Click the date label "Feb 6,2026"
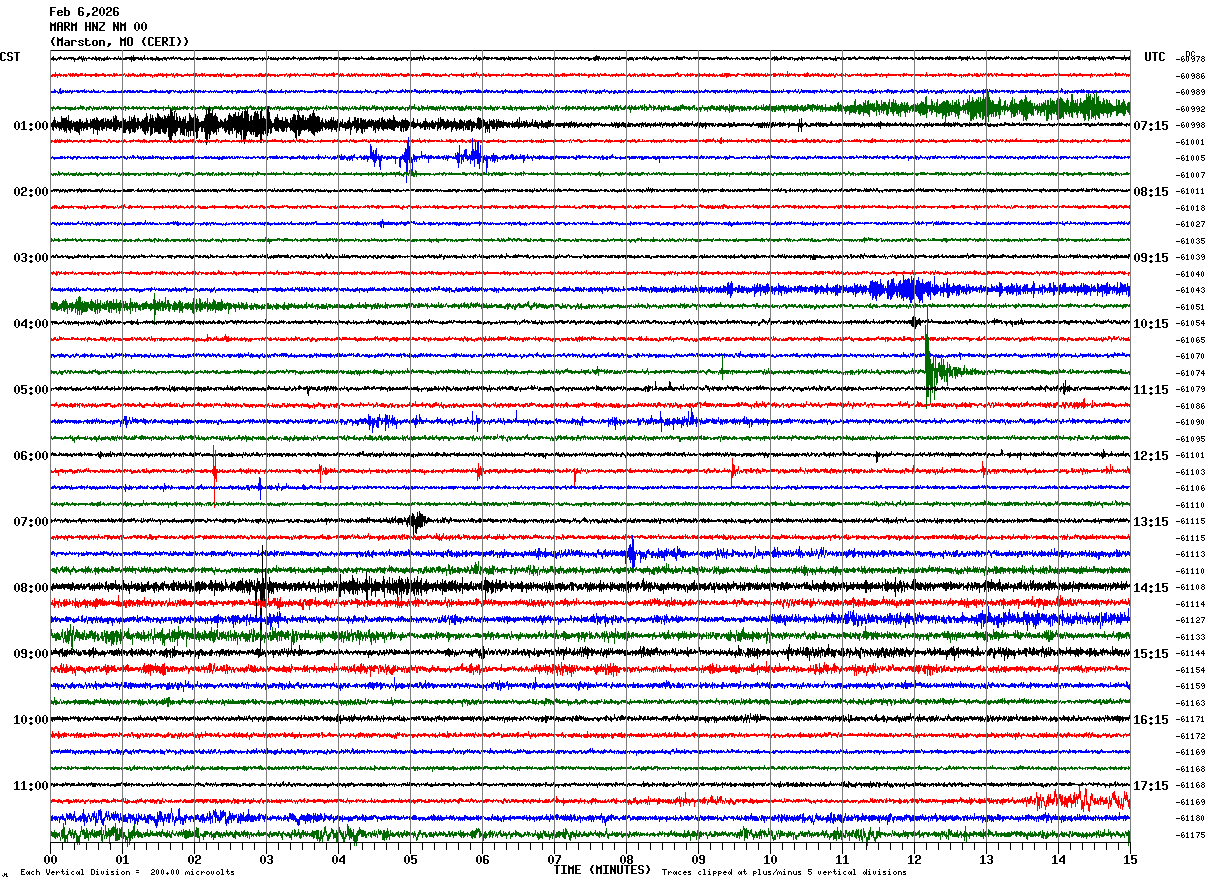This screenshot has width=1210, height=886. [x=84, y=12]
